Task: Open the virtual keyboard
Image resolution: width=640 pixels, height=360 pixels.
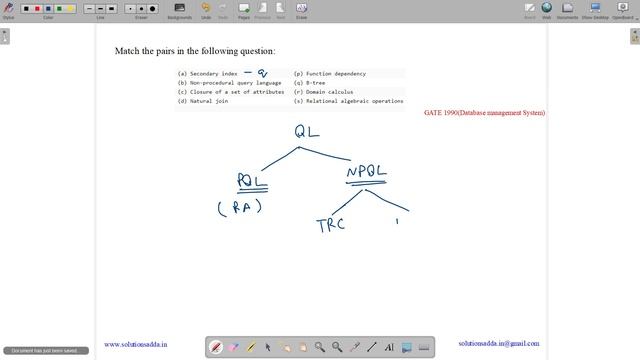Action: [424, 347]
